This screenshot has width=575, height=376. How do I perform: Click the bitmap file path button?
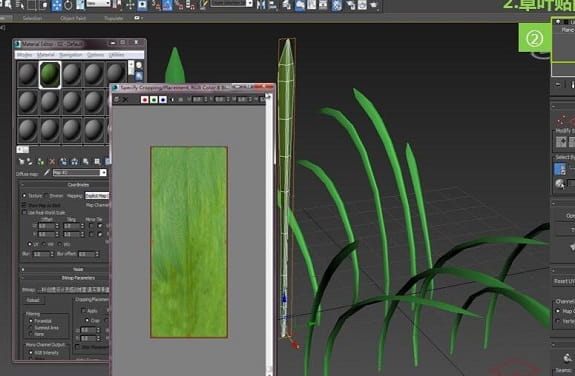pyautogui.click(x=73, y=290)
